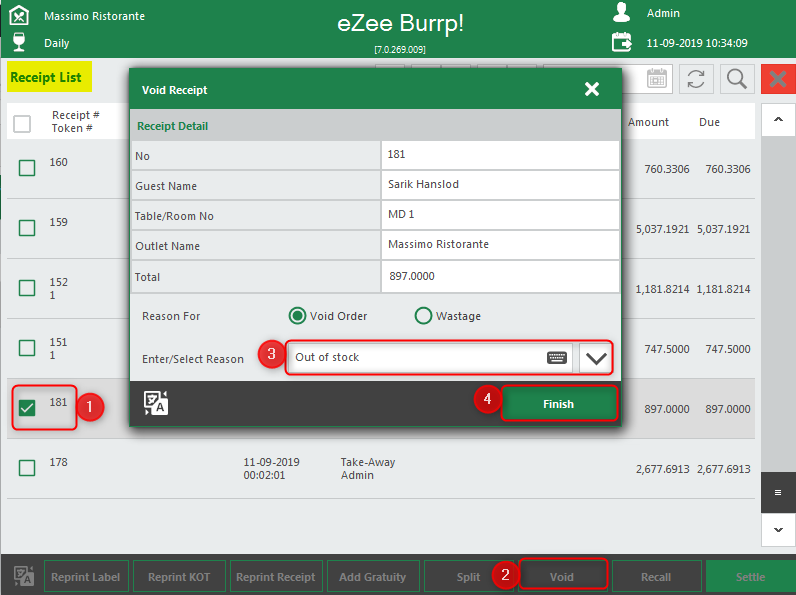Click the amount 2,677.6913 of receipt 178
Viewport: 796px width, 595px height.
click(x=662, y=469)
